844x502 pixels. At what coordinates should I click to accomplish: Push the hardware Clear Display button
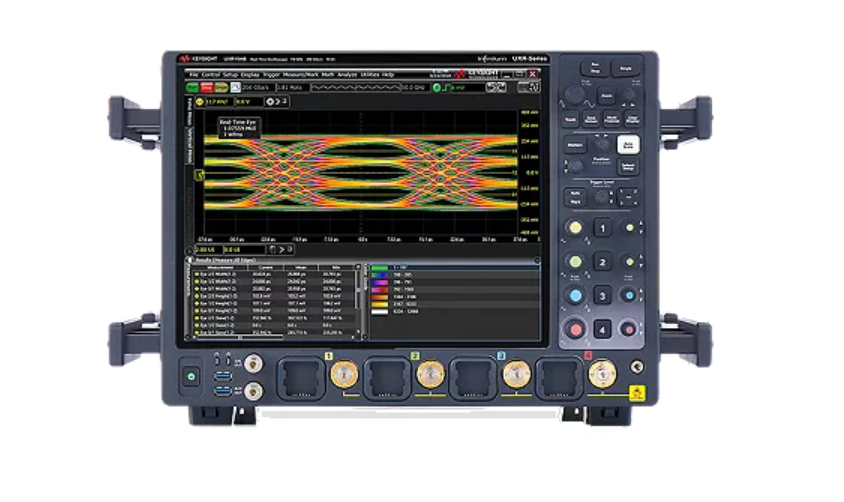tap(632, 119)
